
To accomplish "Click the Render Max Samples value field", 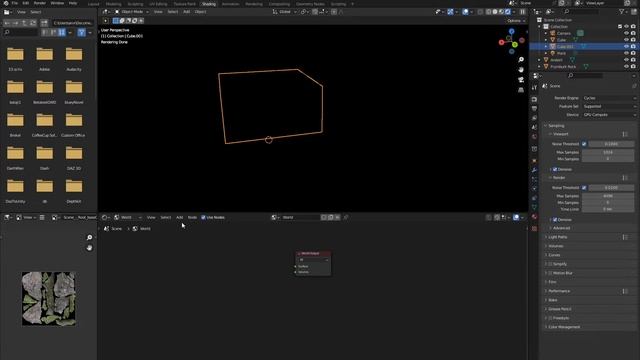I will pos(608,196).
